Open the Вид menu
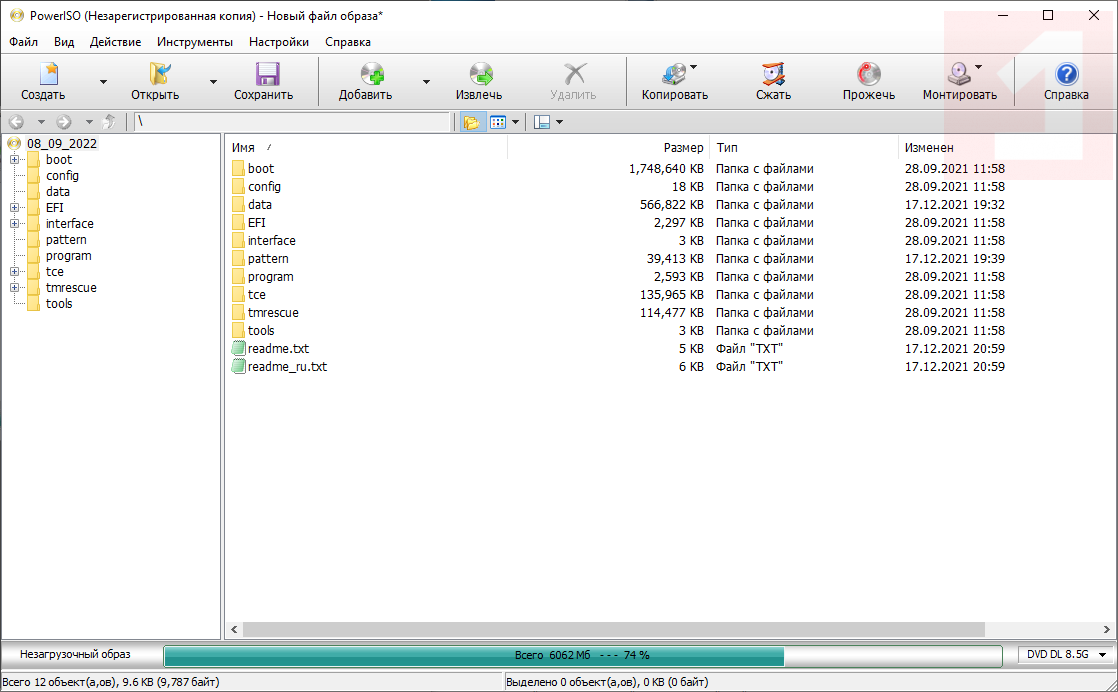Screen dimensions: 1118x692 64,42
